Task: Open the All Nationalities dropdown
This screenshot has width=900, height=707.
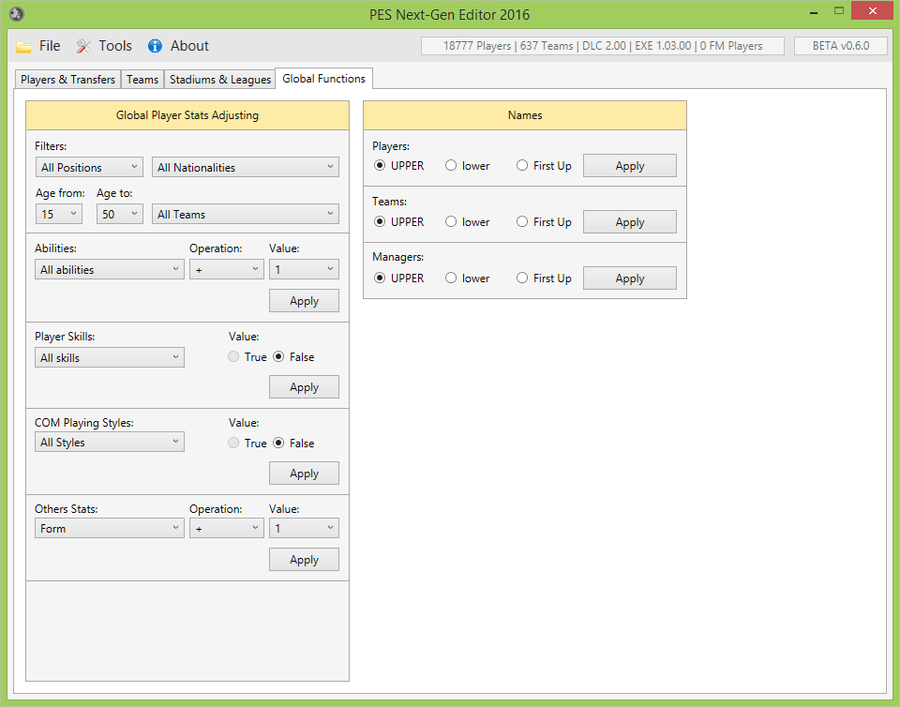Action: [245, 167]
